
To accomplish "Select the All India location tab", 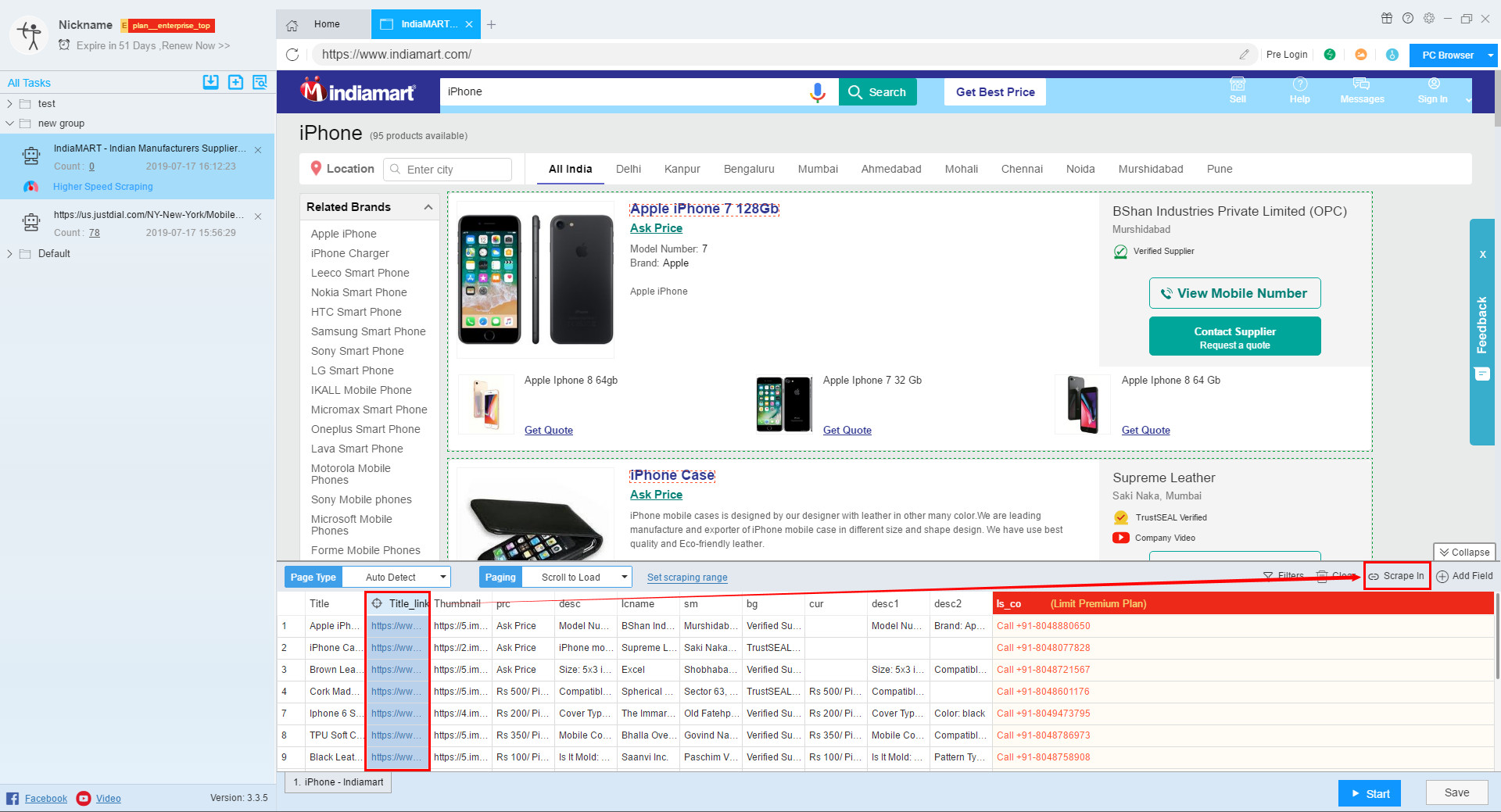I will pos(570,169).
